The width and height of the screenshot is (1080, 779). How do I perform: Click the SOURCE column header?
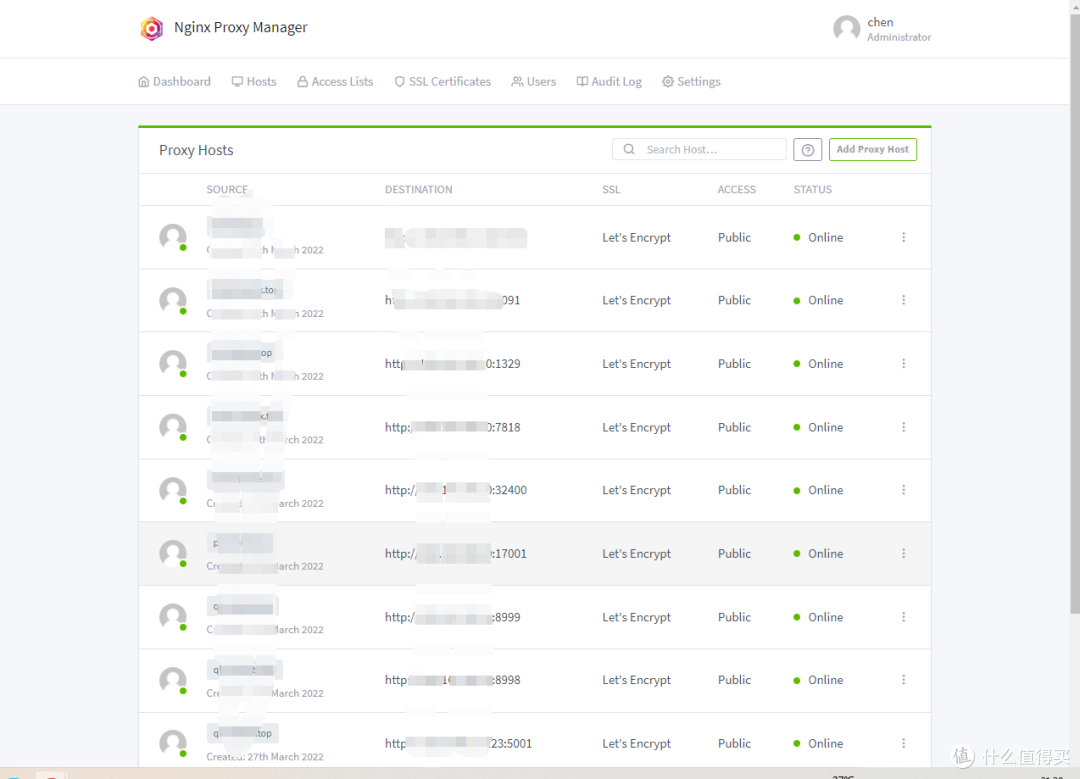tap(227, 190)
